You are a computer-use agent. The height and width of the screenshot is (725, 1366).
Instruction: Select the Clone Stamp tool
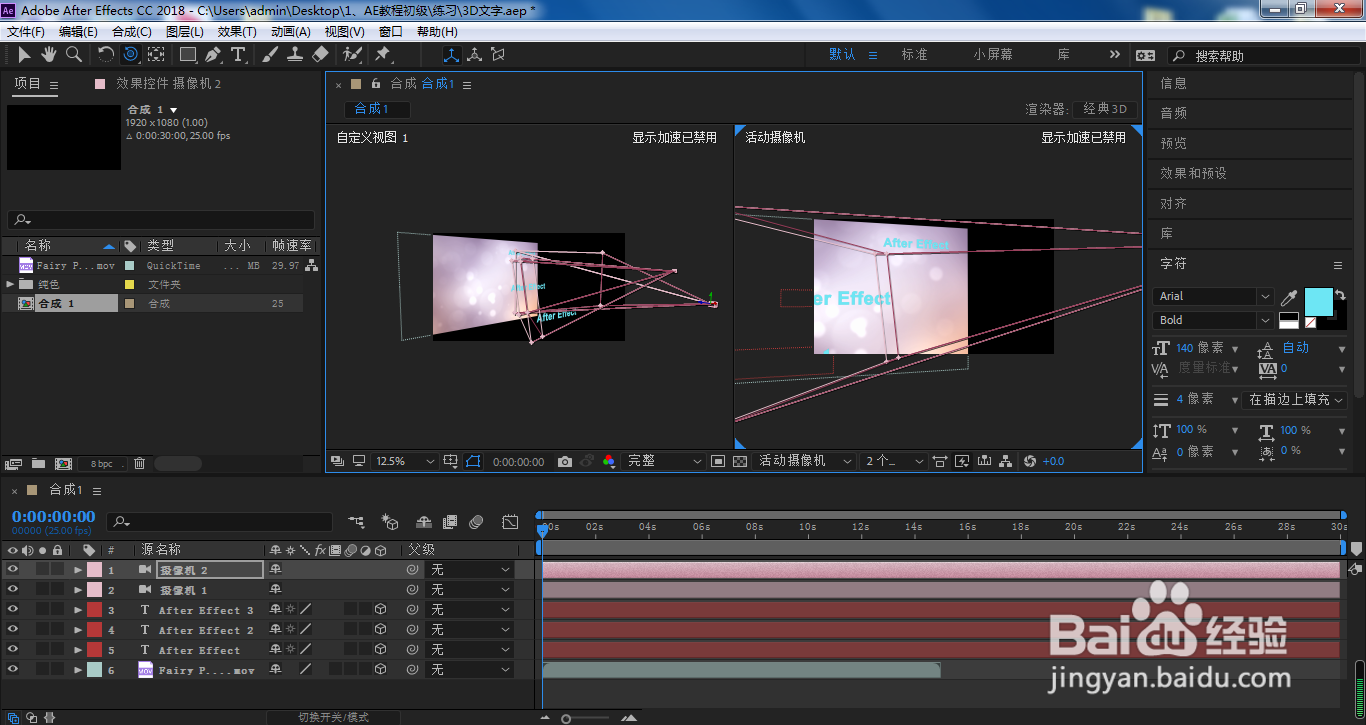[295, 54]
